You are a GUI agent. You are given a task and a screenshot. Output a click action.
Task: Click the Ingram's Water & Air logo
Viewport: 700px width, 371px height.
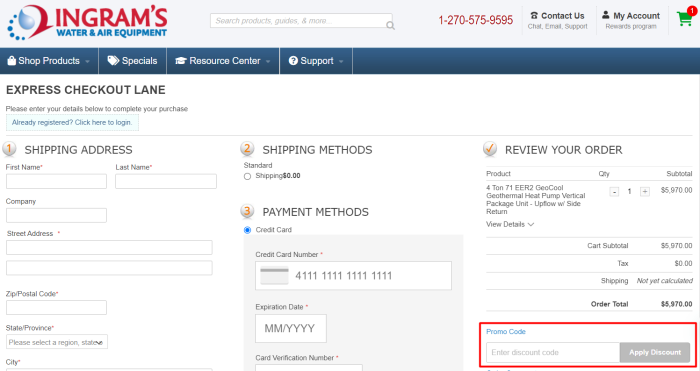tap(88, 22)
